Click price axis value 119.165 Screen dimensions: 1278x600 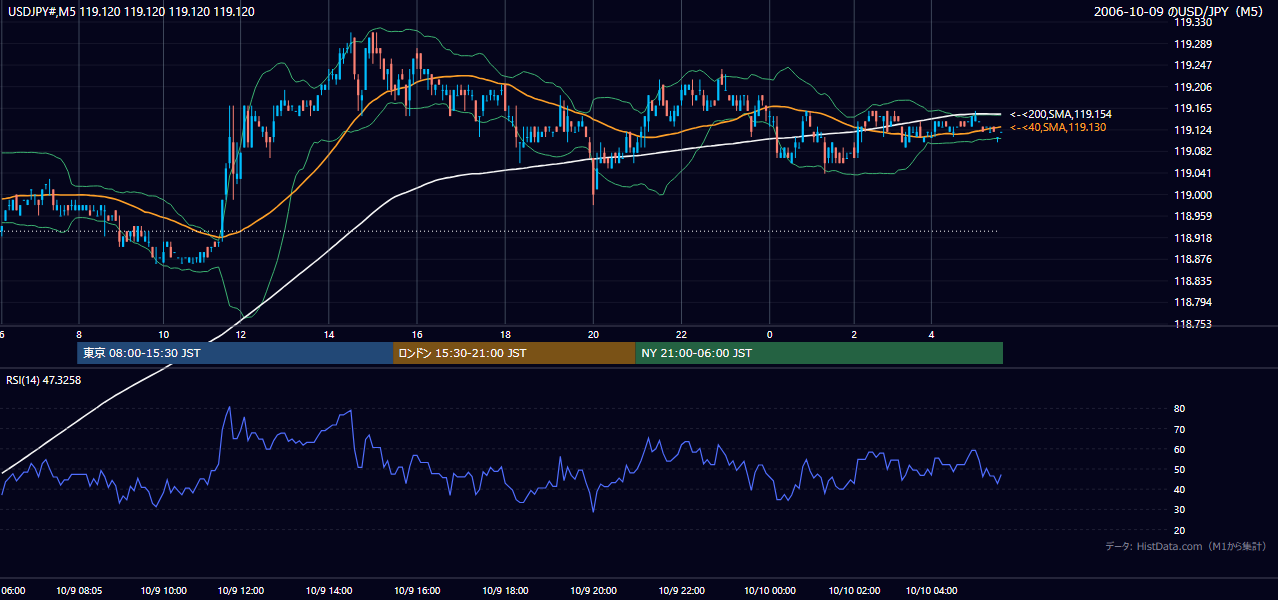1193,108
